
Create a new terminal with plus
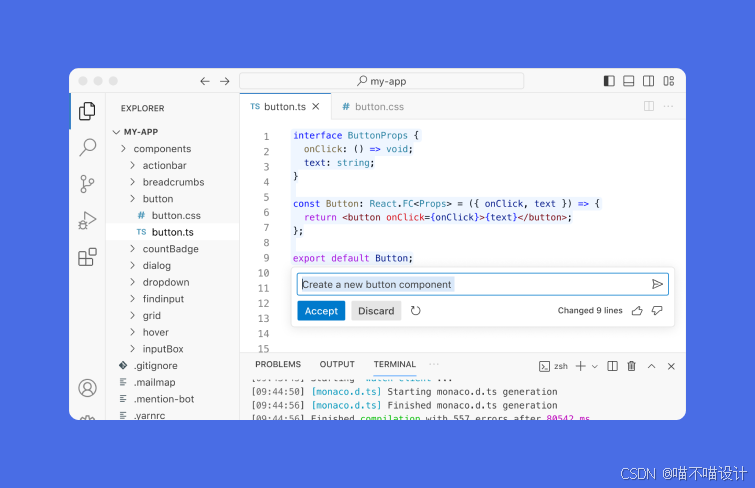click(x=581, y=366)
